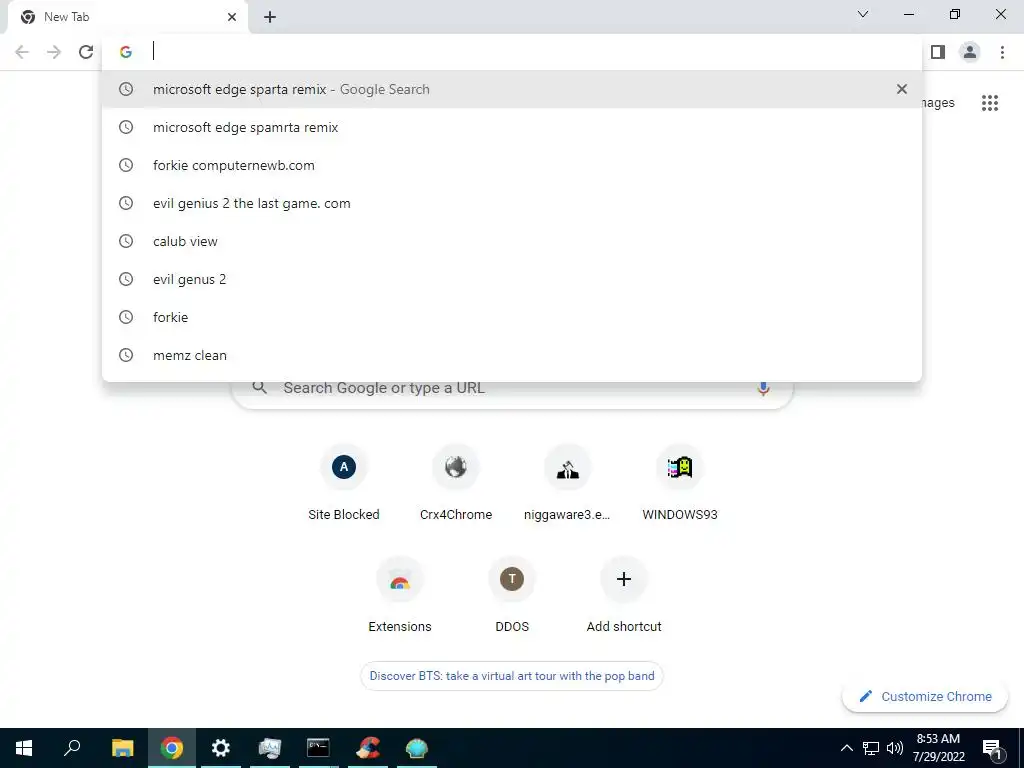Open Chrome's three-dot menu
The width and height of the screenshot is (1024, 768).
coord(1002,52)
